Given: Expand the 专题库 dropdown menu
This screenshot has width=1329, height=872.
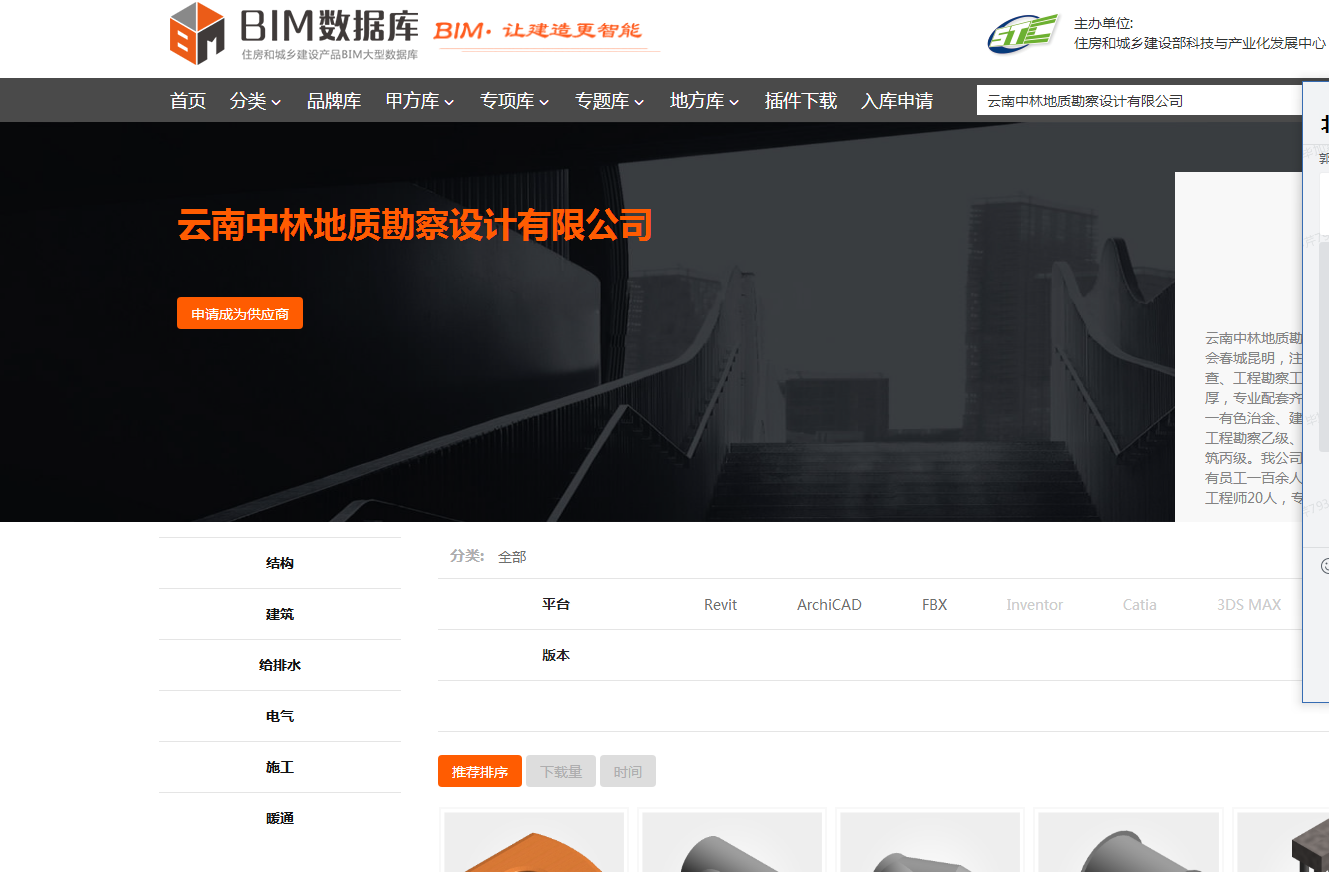Looking at the screenshot, I should pos(610,101).
